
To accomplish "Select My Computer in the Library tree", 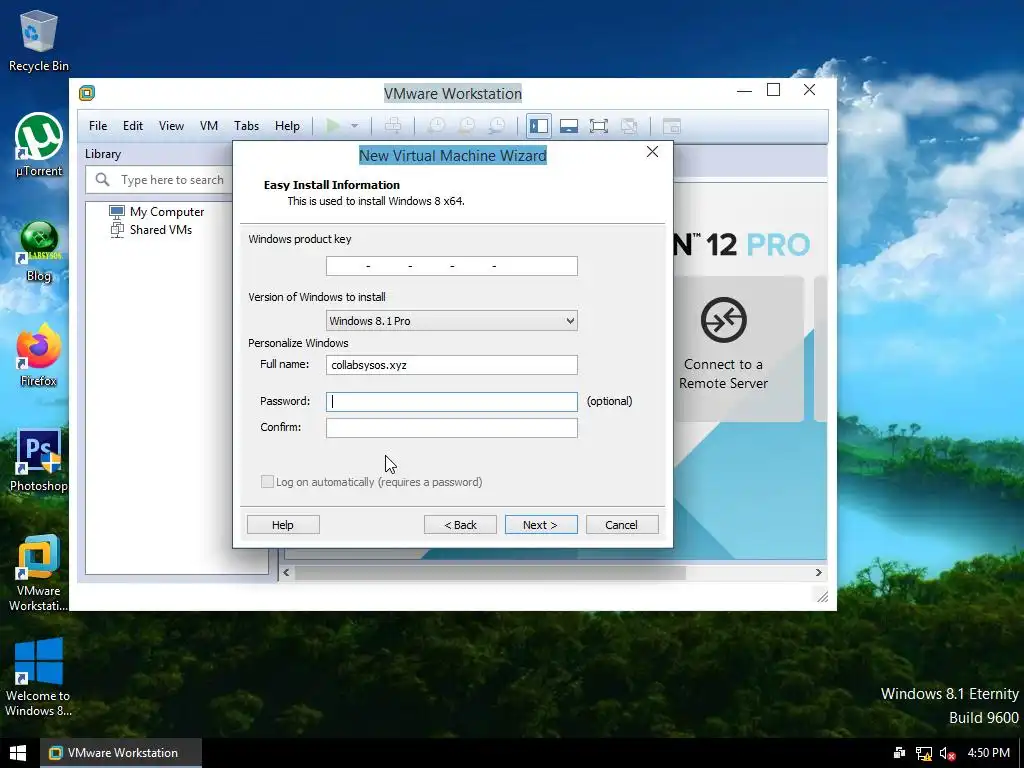I will [157, 212].
